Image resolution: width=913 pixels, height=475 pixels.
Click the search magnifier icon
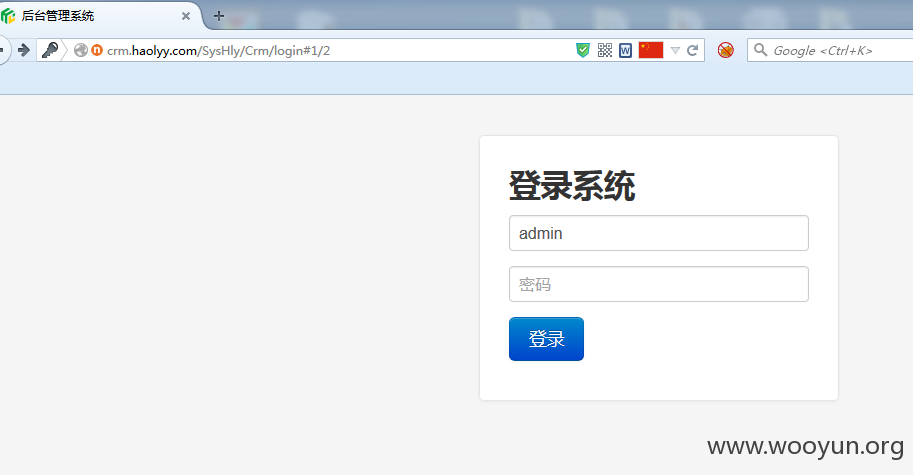(760, 50)
